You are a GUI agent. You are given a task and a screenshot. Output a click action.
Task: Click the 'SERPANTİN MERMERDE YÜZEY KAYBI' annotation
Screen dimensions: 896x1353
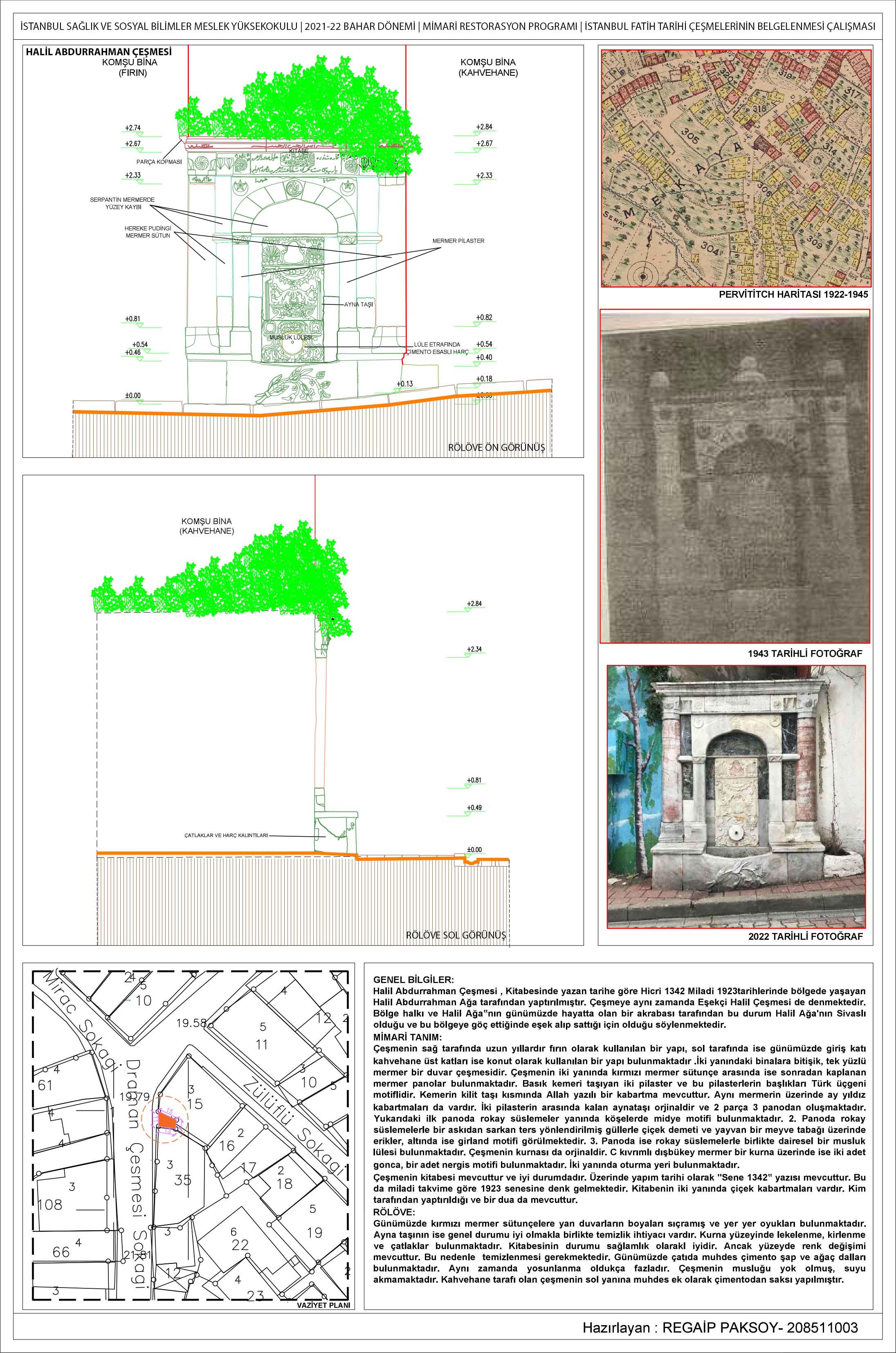pyautogui.click(x=122, y=203)
